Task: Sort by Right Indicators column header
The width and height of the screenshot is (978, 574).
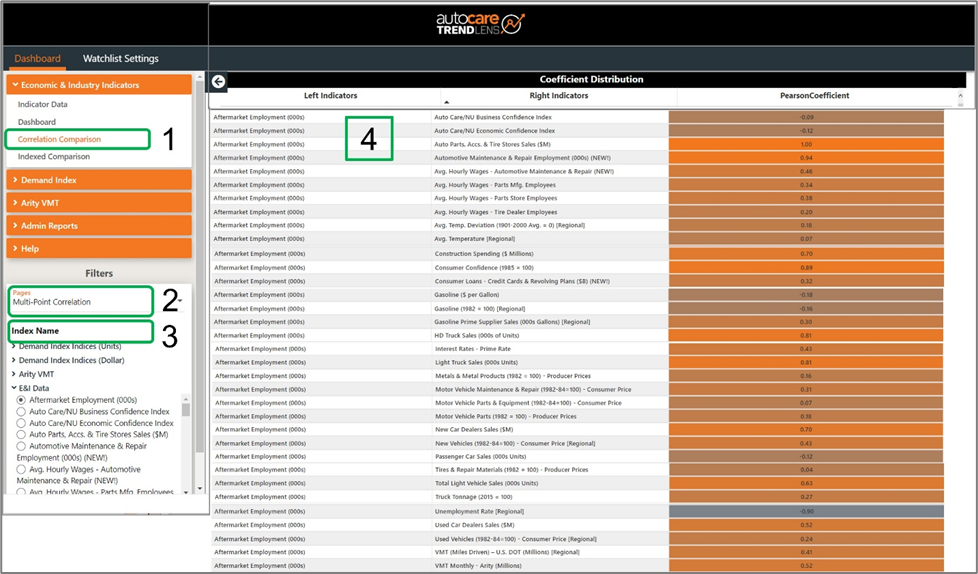Action: tap(559, 96)
